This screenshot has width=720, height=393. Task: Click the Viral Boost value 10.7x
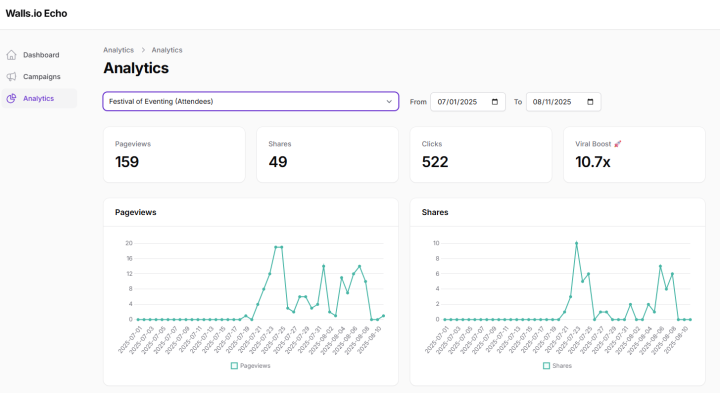593,162
